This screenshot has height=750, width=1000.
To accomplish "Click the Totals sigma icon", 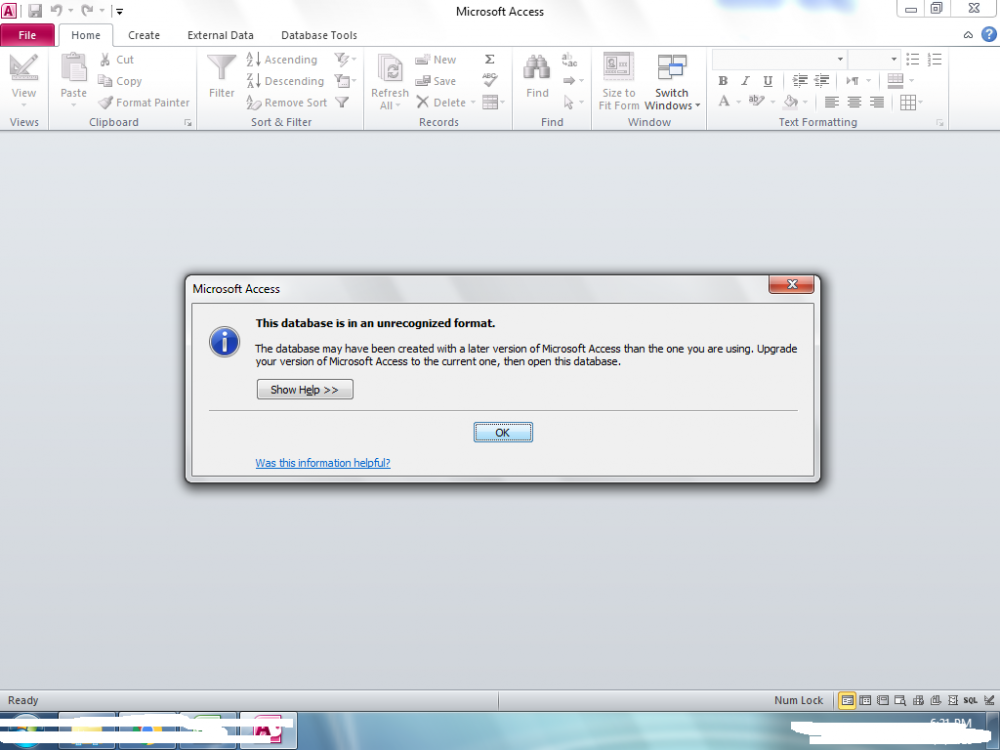I will click(x=490, y=59).
